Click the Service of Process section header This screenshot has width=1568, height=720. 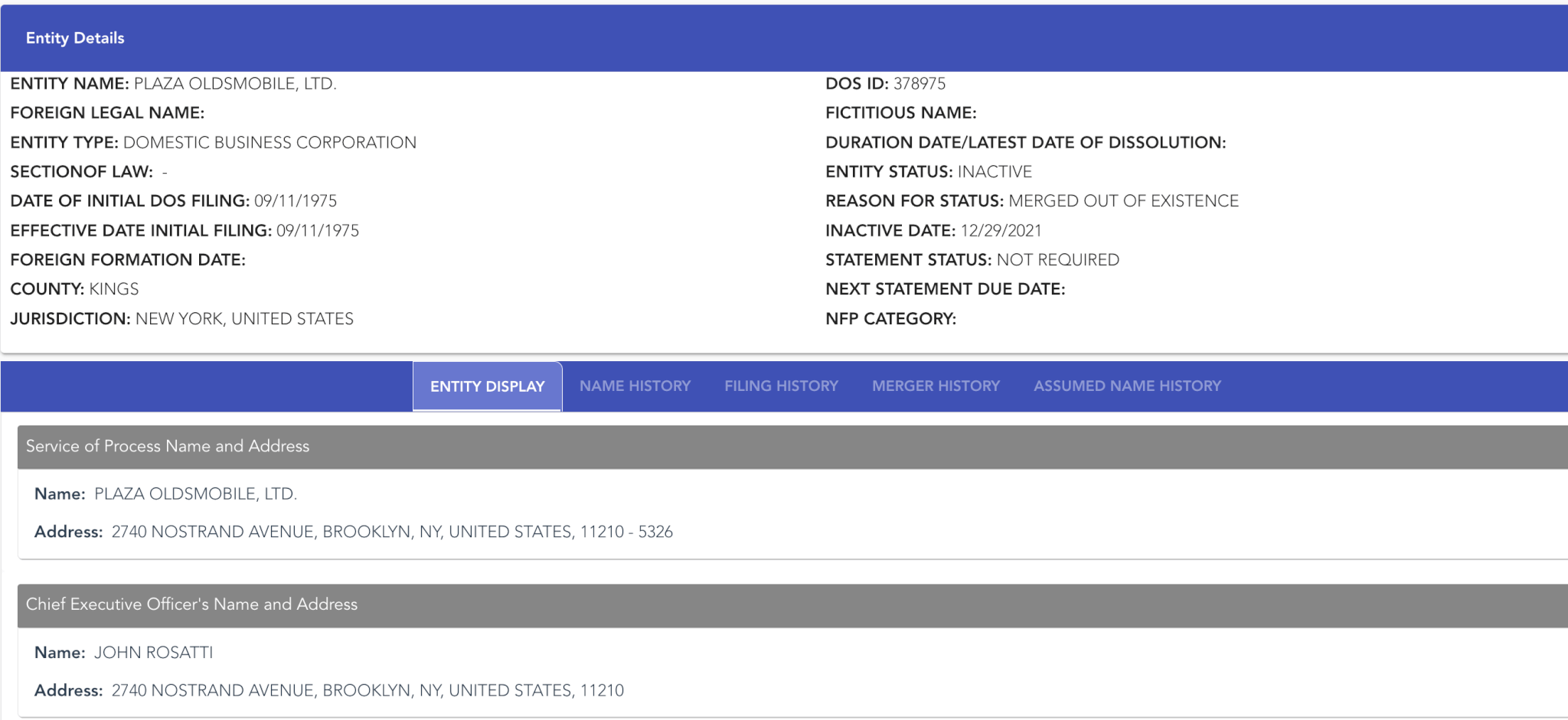pos(168,446)
